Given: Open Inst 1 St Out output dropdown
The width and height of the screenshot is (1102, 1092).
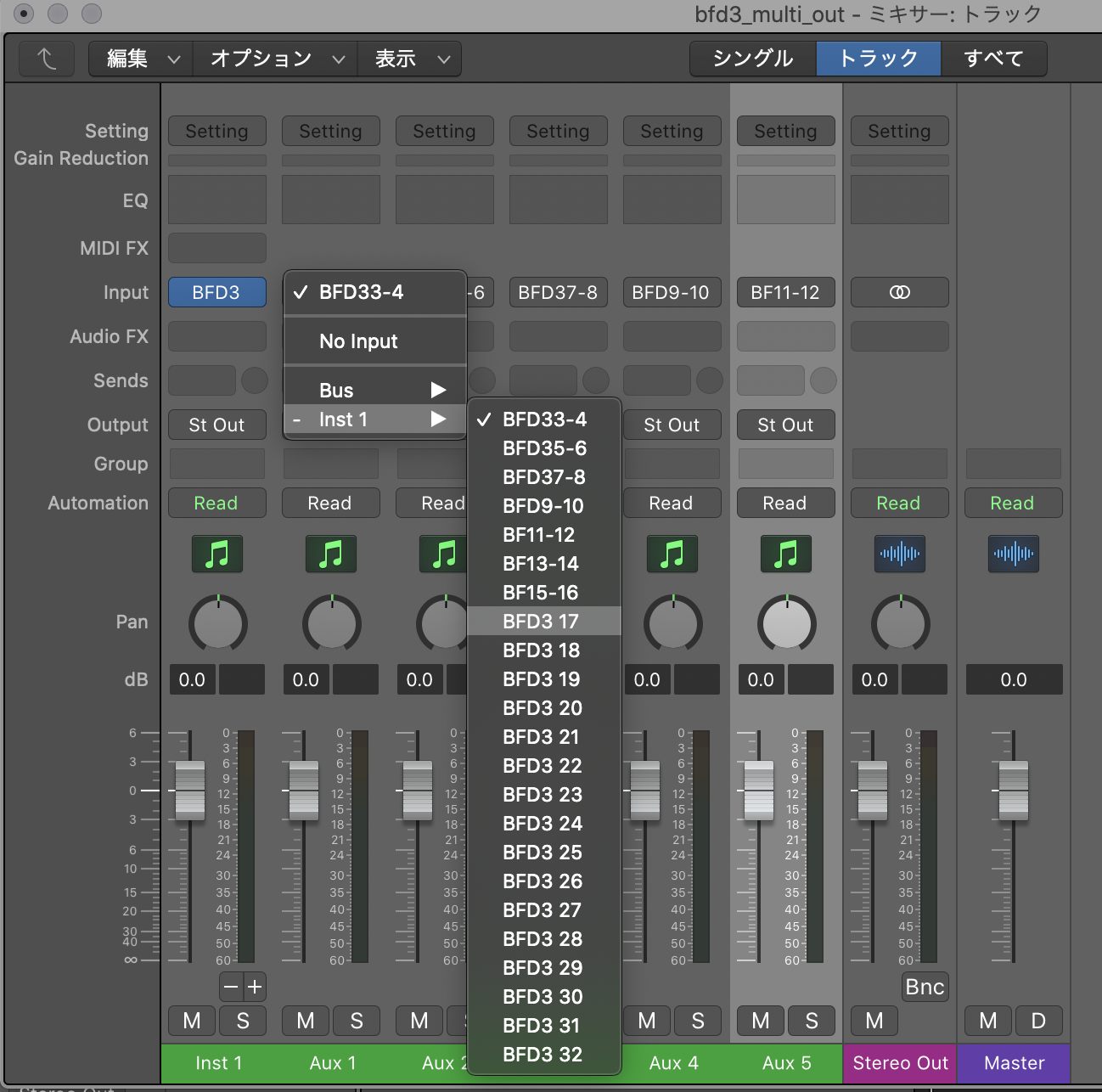Looking at the screenshot, I should pos(217,425).
